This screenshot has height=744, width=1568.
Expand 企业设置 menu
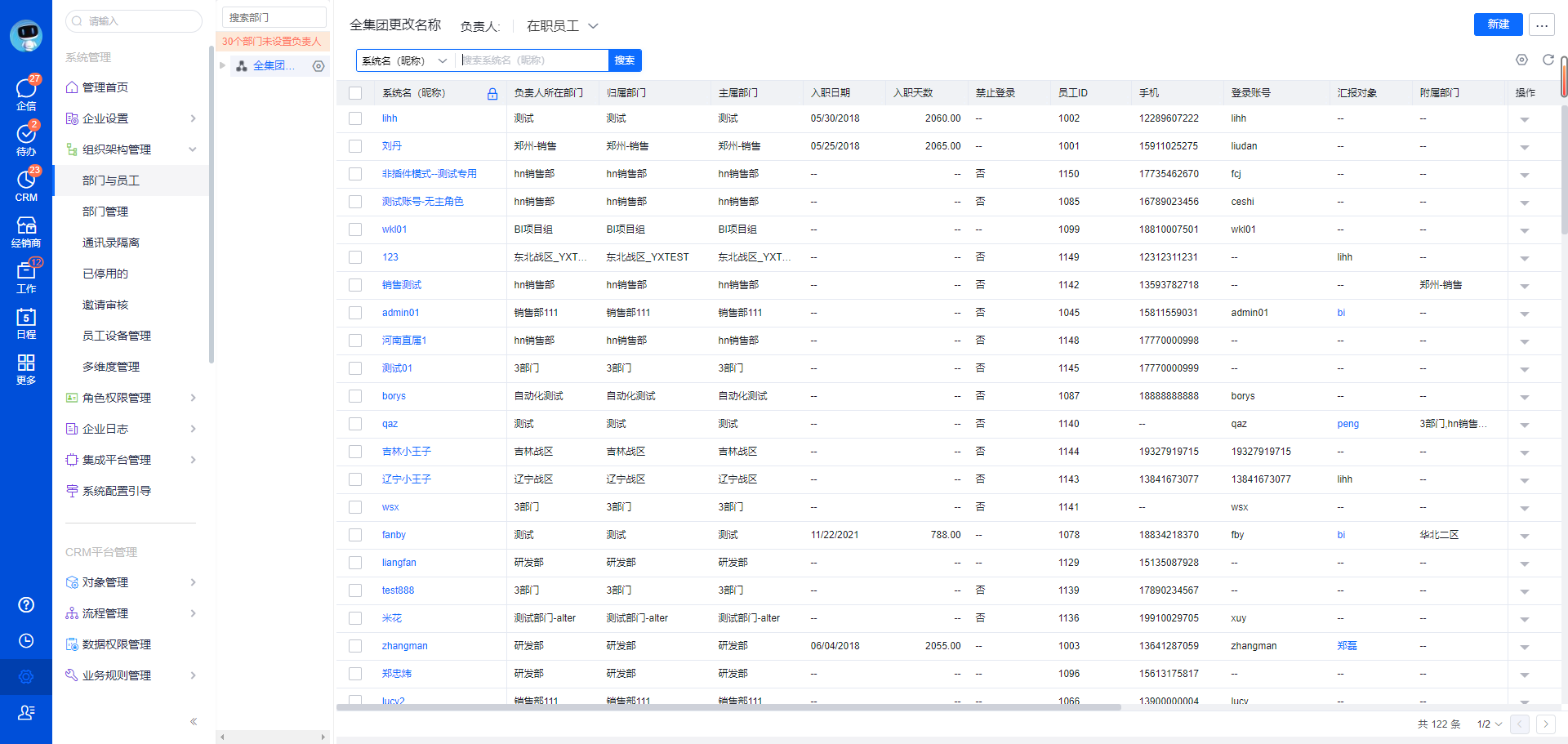pyautogui.click(x=131, y=118)
